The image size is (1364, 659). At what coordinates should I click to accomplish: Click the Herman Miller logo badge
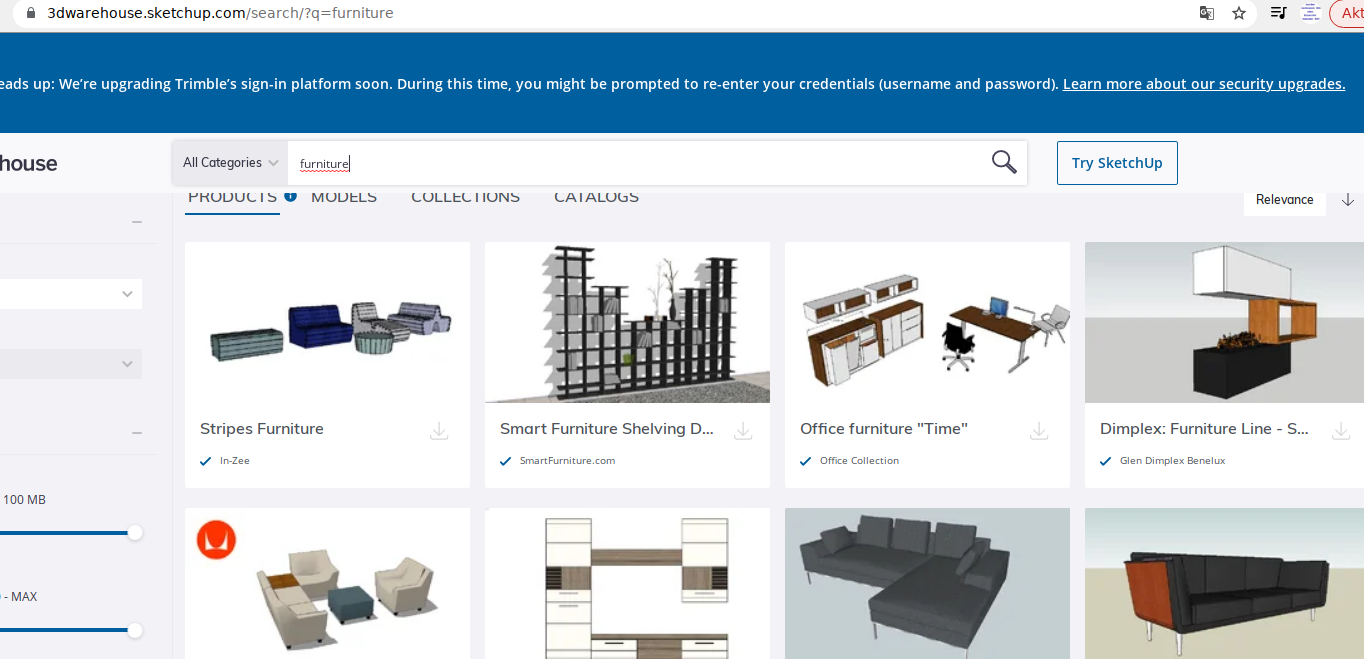pyautogui.click(x=216, y=539)
